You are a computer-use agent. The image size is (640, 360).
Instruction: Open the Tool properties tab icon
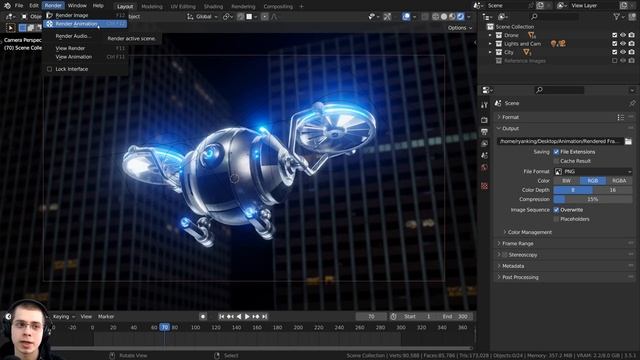click(484, 105)
